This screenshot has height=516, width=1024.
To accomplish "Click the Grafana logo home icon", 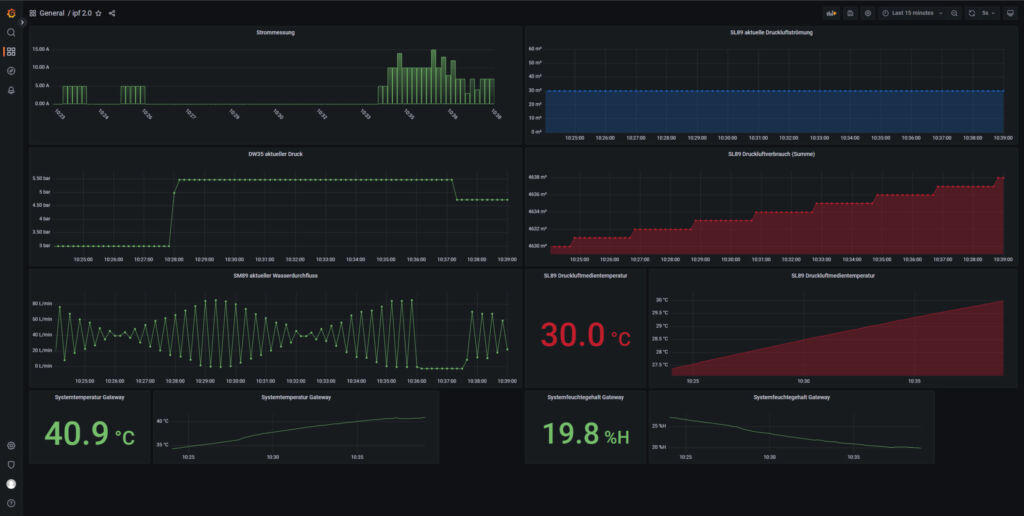I will (x=11, y=13).
